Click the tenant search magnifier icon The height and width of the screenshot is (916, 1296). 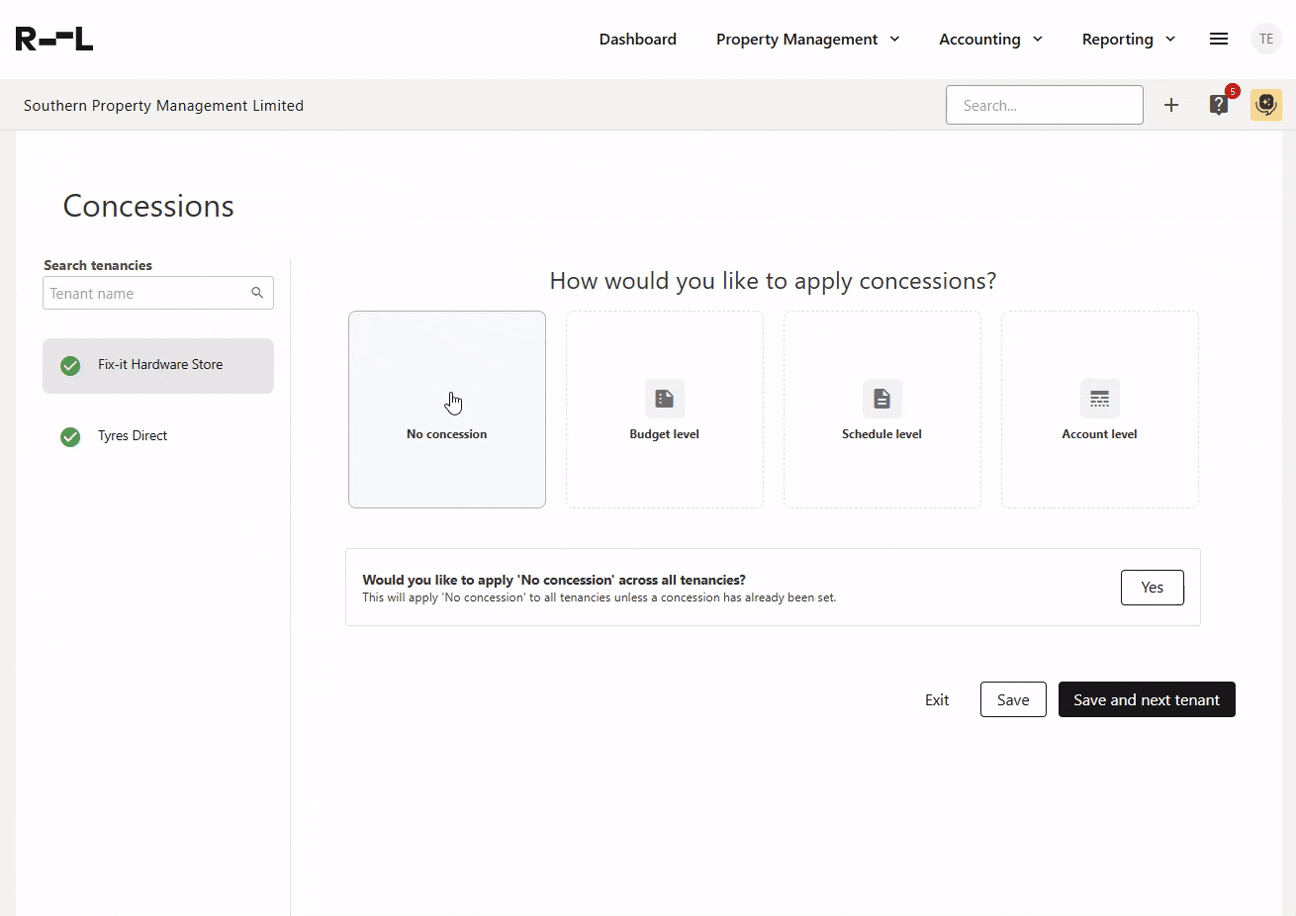257,293
